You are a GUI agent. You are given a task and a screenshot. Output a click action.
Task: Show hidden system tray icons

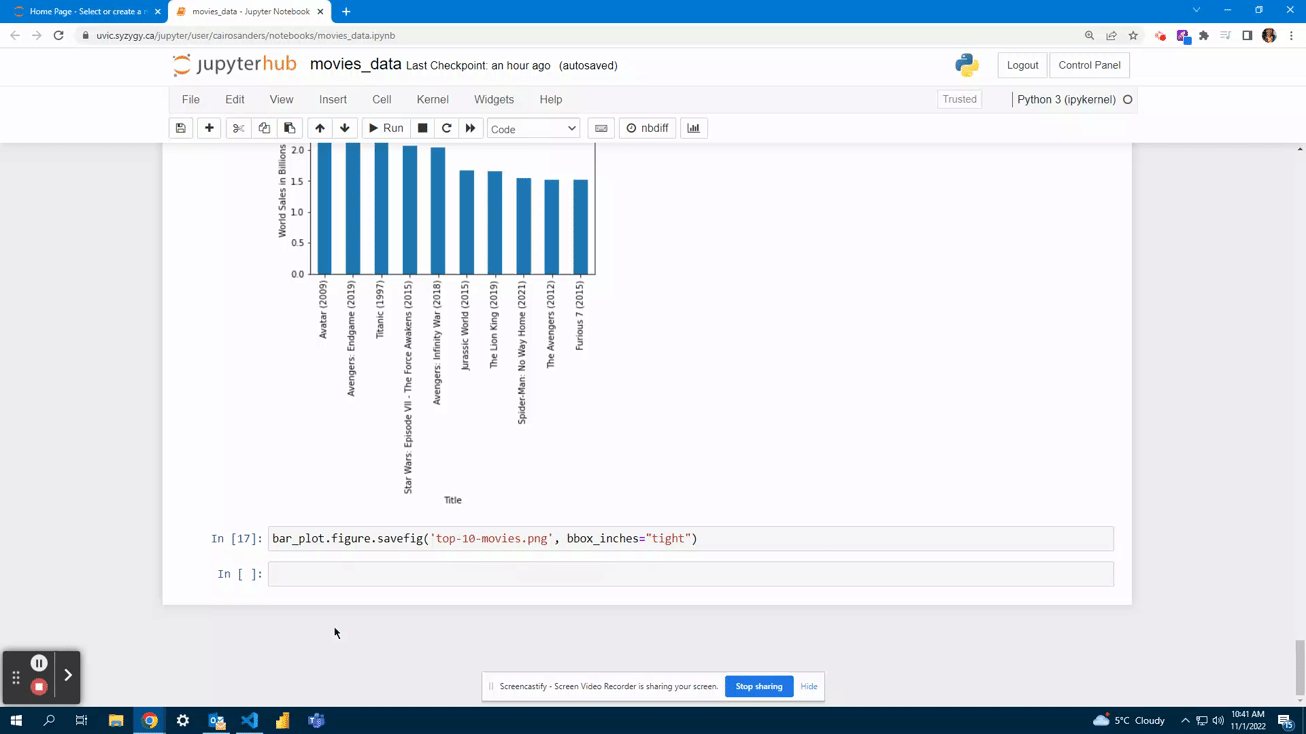coord(1185,720)
